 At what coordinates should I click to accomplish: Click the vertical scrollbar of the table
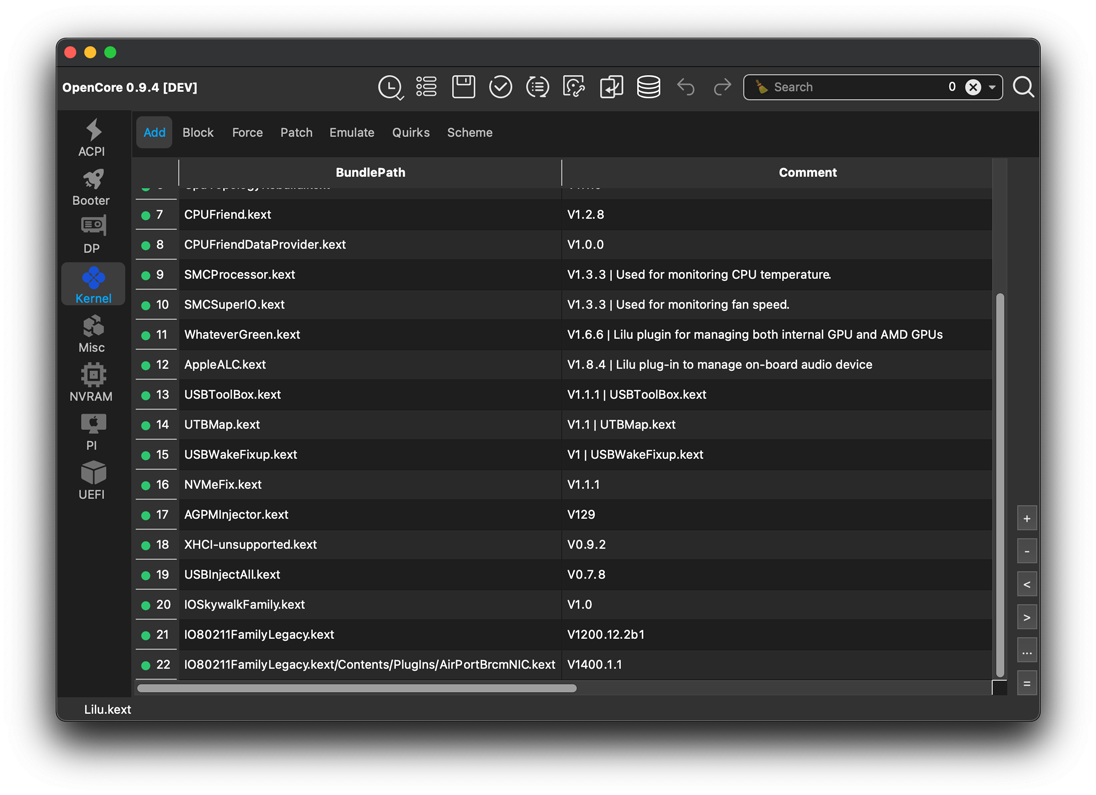[1000, 485]
